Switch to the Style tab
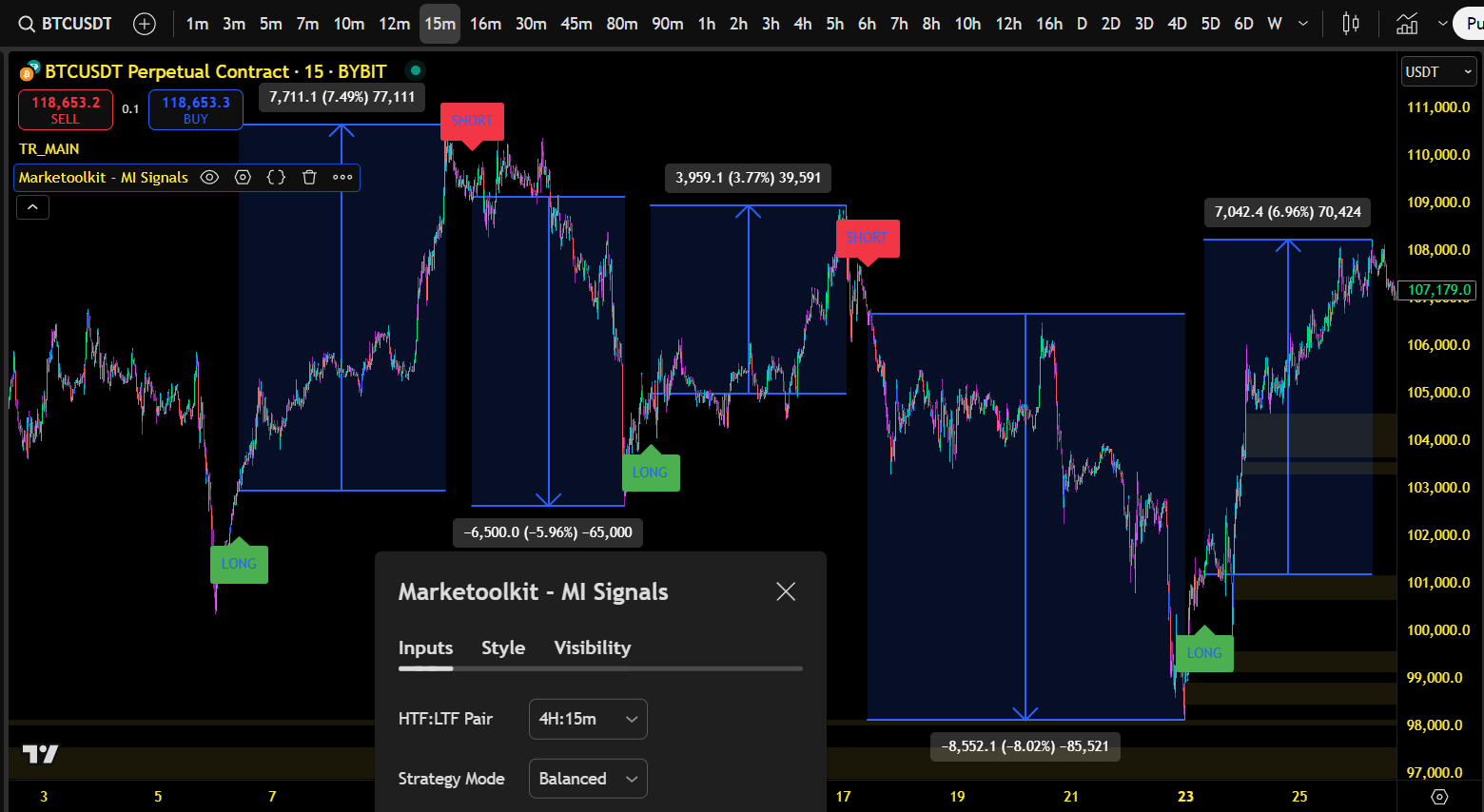 coord(503,648)
